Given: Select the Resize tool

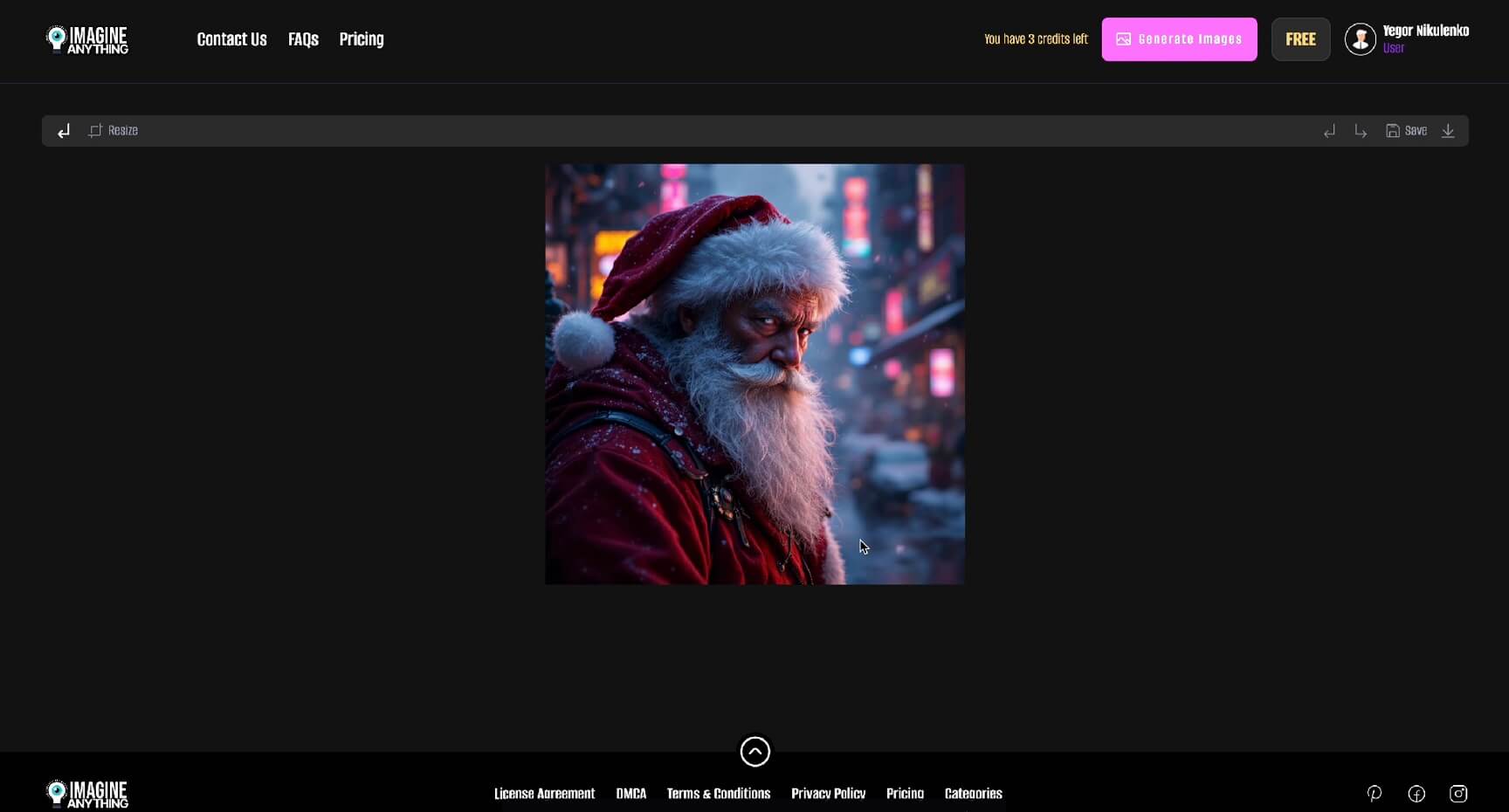Looking at the screenshot, I should pos(114,131).
